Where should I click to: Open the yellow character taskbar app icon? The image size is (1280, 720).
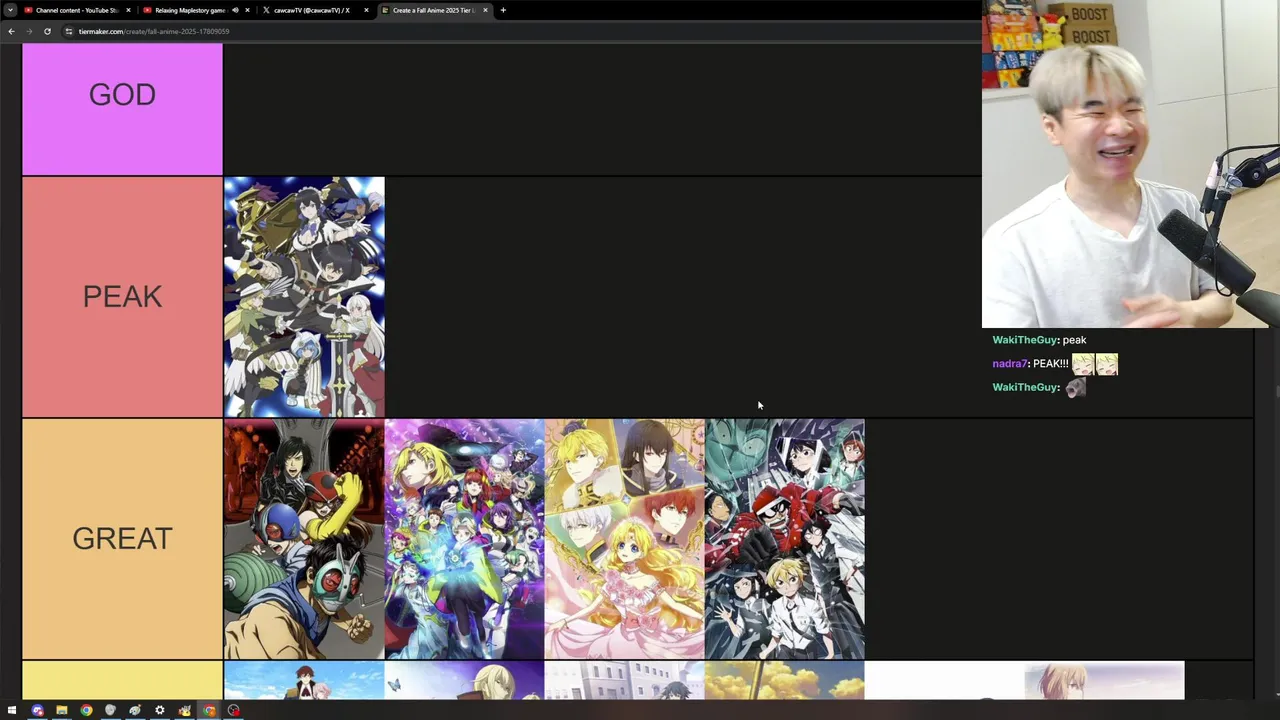pos(184,711)
